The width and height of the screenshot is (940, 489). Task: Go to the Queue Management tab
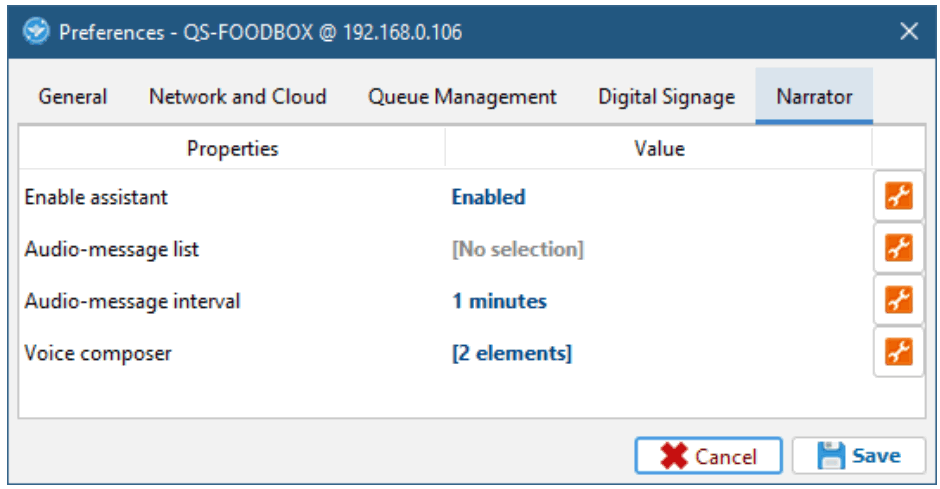tap(462, 96)
